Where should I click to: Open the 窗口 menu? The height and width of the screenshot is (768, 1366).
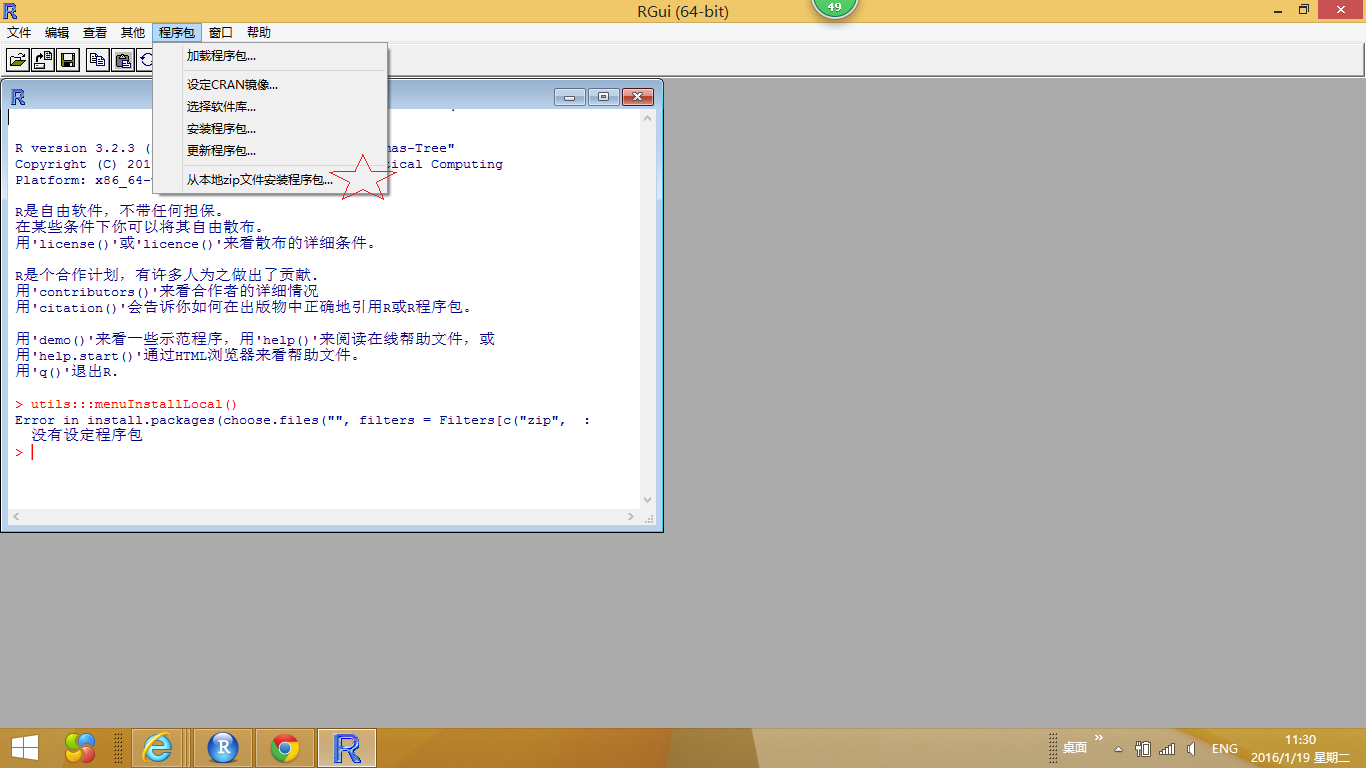coord(221,33)
